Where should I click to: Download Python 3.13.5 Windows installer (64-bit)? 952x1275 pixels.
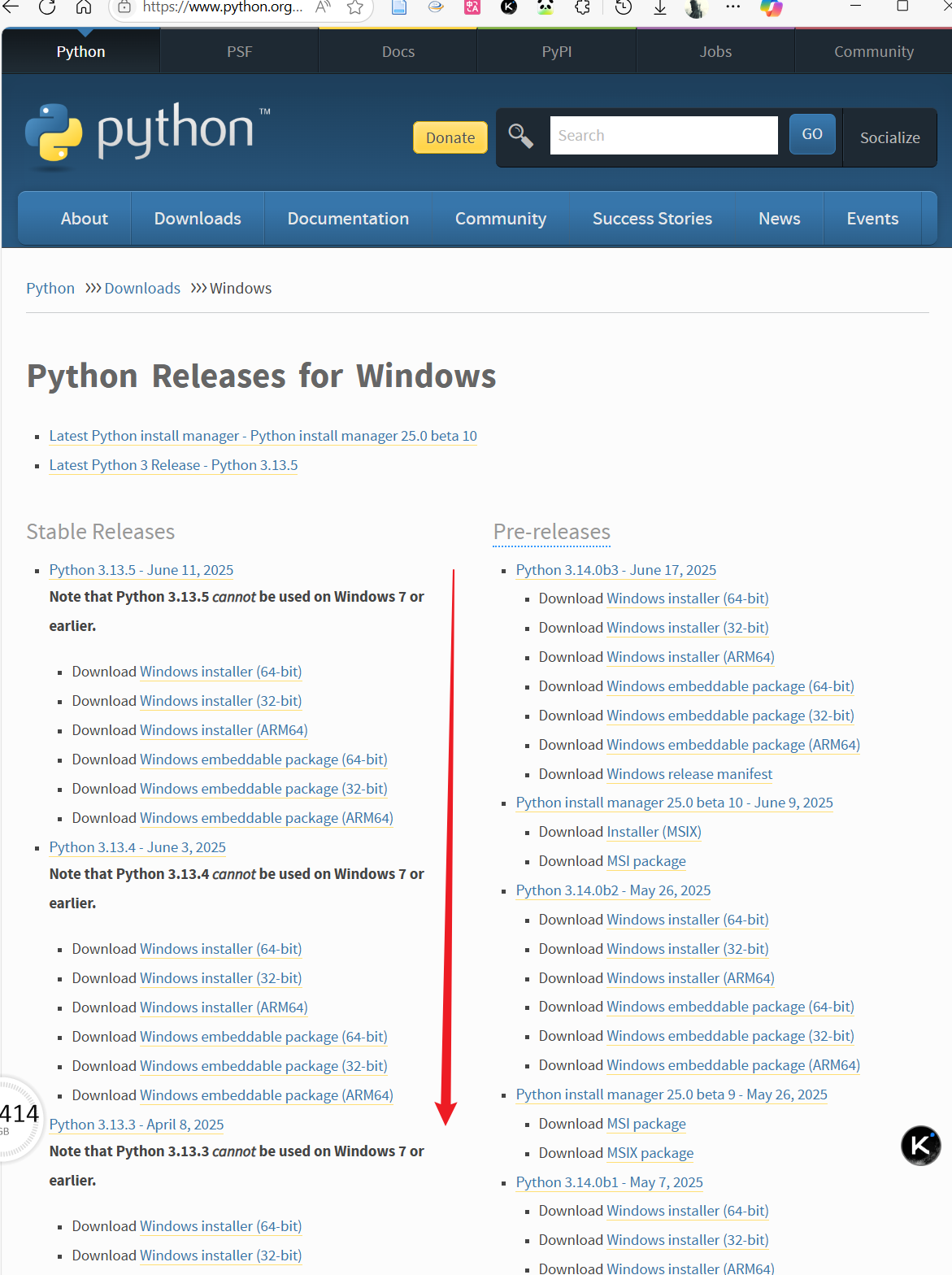(220, 672)
